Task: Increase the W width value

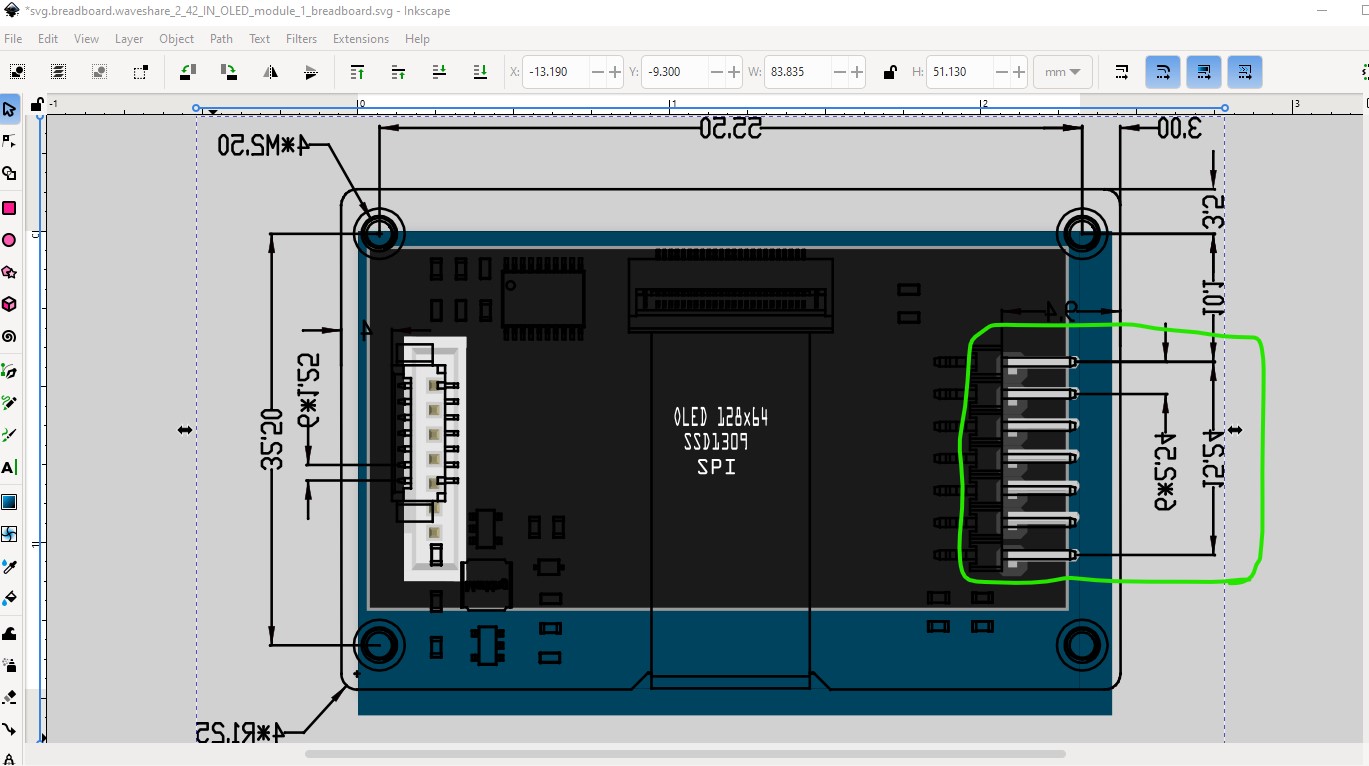Action: point(857,72)
